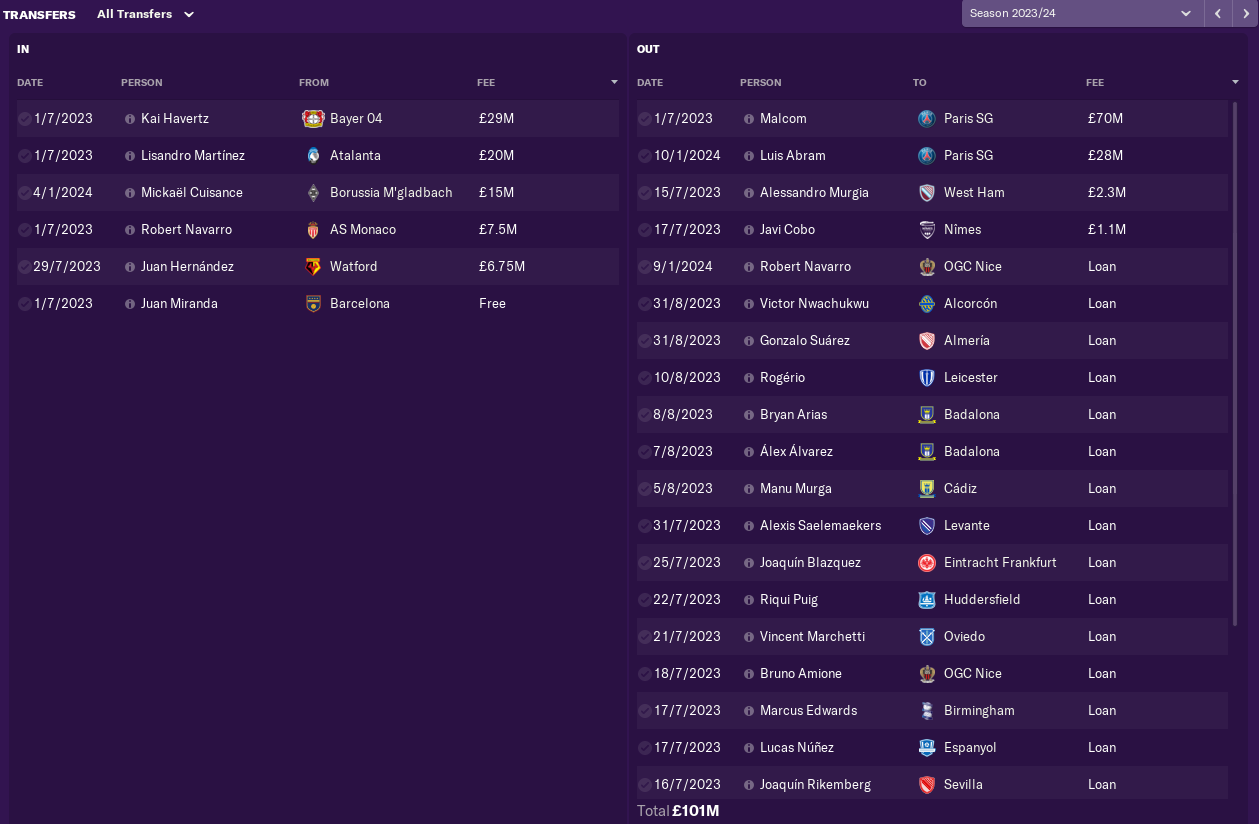The image size is (1259, 824).
Task: Sort incoming transfers by the FROM column
Action: pyautogui.click(x=314, y=83)
